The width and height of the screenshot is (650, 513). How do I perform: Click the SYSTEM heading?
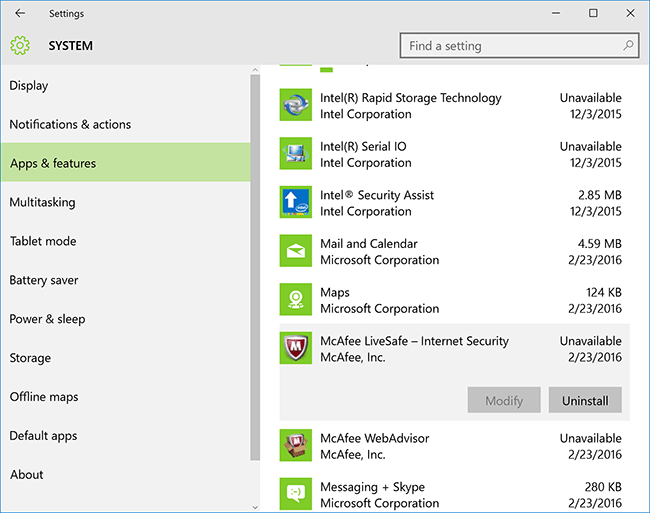pos(70,46)
